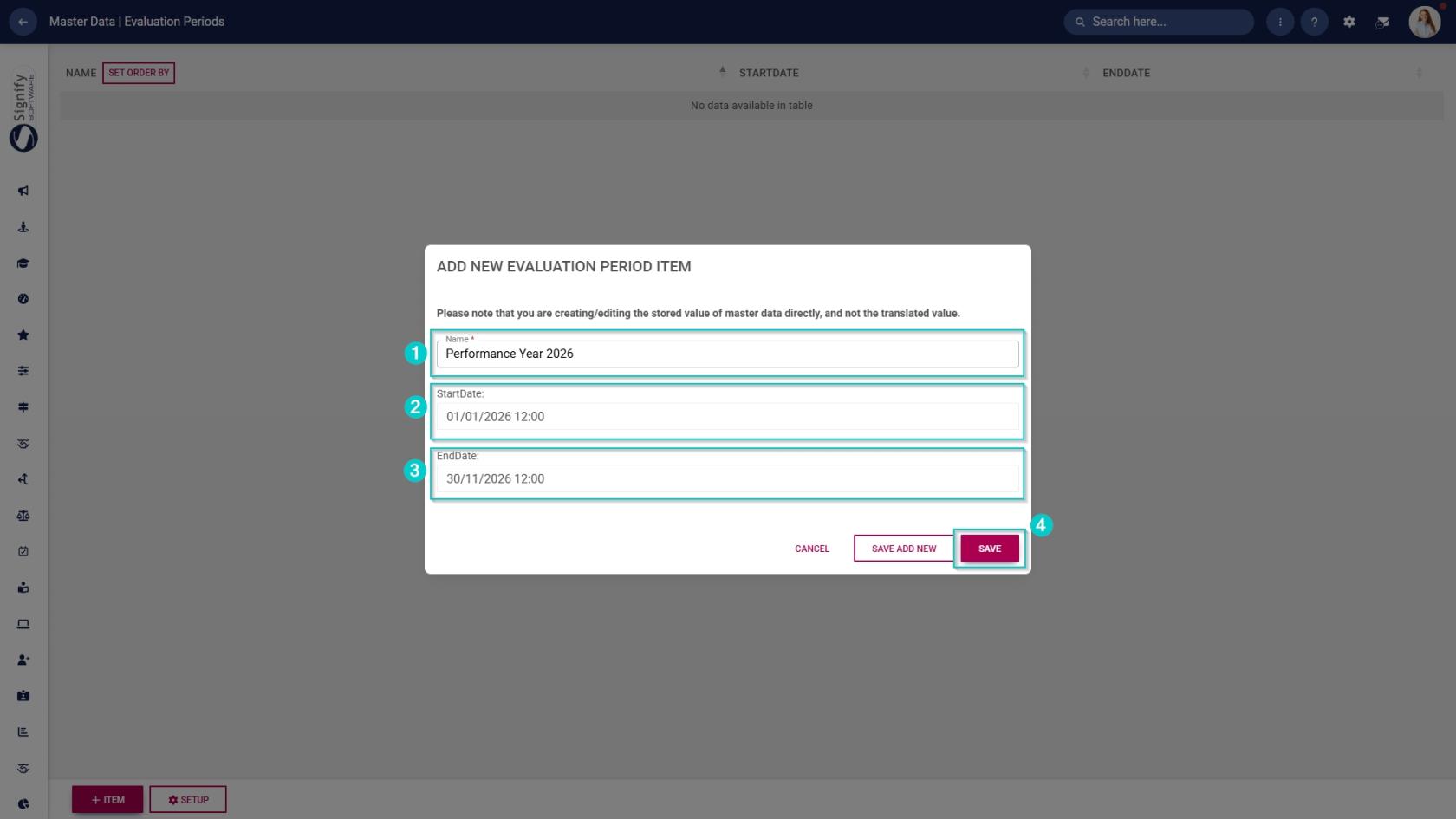The height and width of the screenshot is (819, 1456).
Task: Click the ADD NEW EVALUATION PERIOD ITEM heading
Action: (x=564, y=267)
